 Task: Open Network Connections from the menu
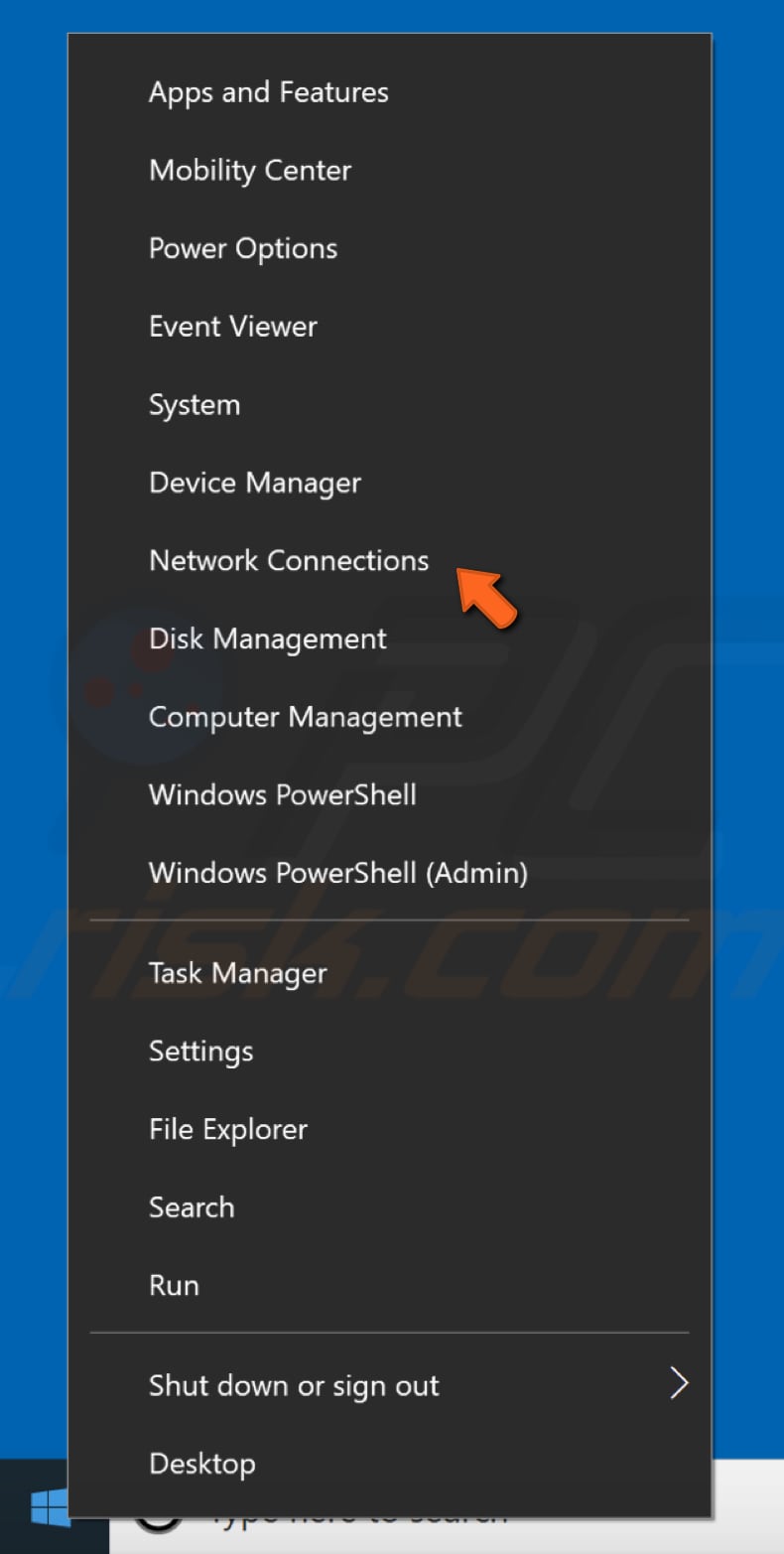tap(289, 560)
